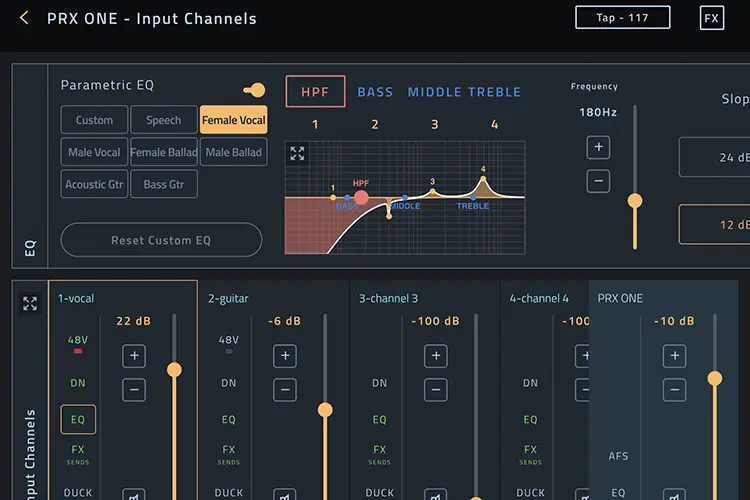Select the 3-channel 3 name label
This screenshot has height=500, width=750.
click(388, 298)
